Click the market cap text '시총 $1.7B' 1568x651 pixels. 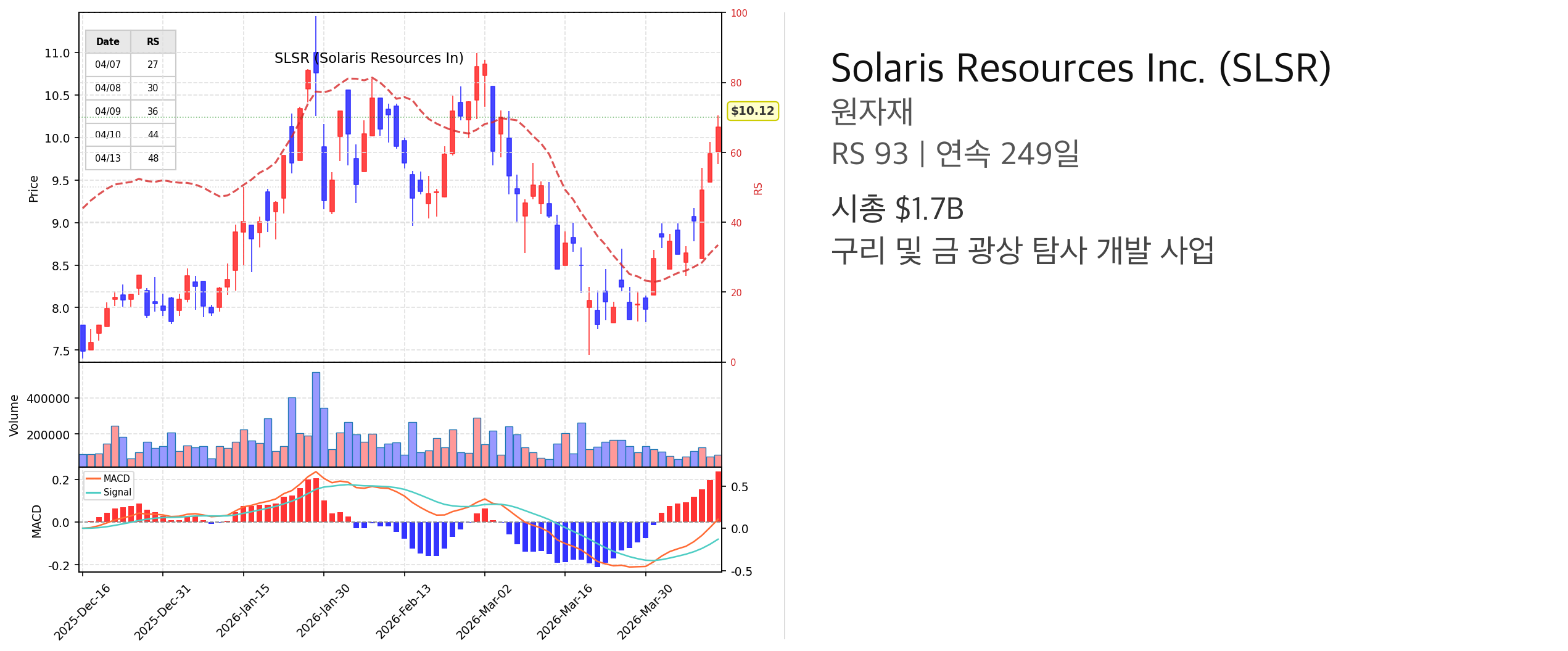(x=897, y=209)
